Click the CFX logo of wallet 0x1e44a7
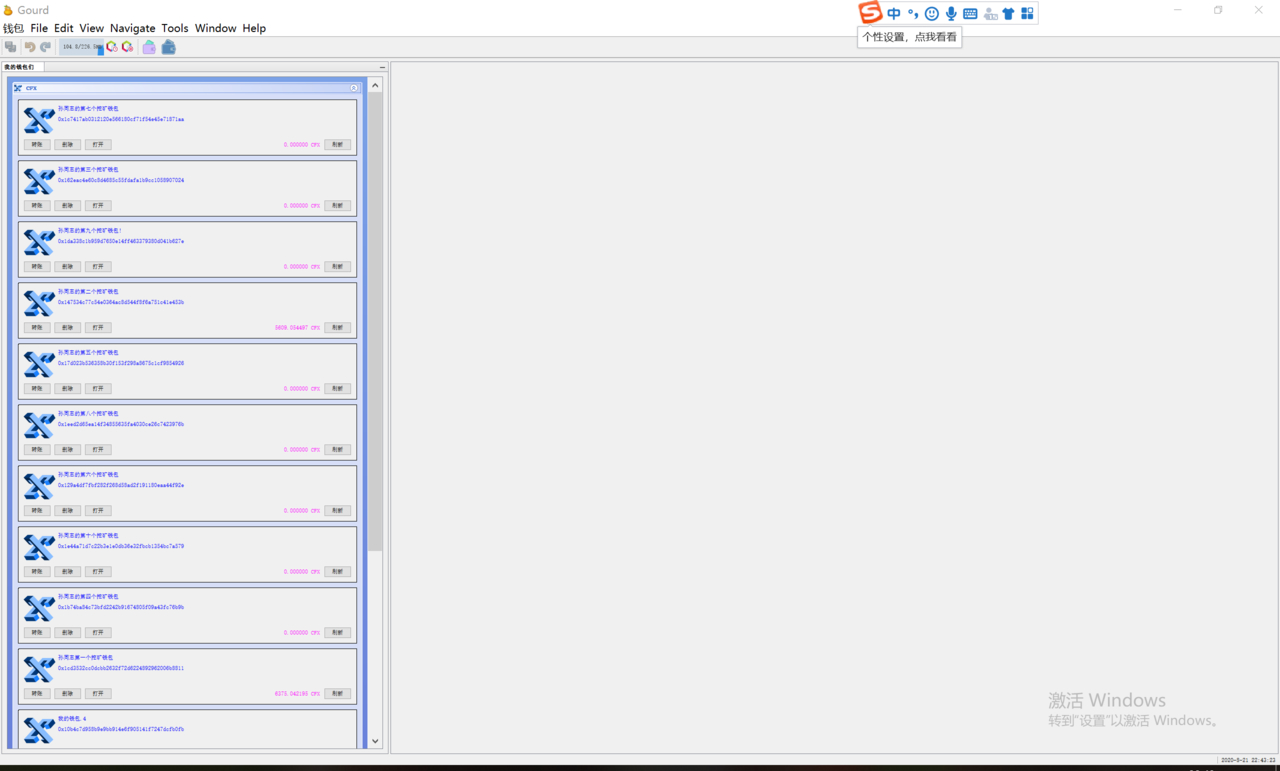This screenshot has width=1280, height=771. [x=39, y=547]
